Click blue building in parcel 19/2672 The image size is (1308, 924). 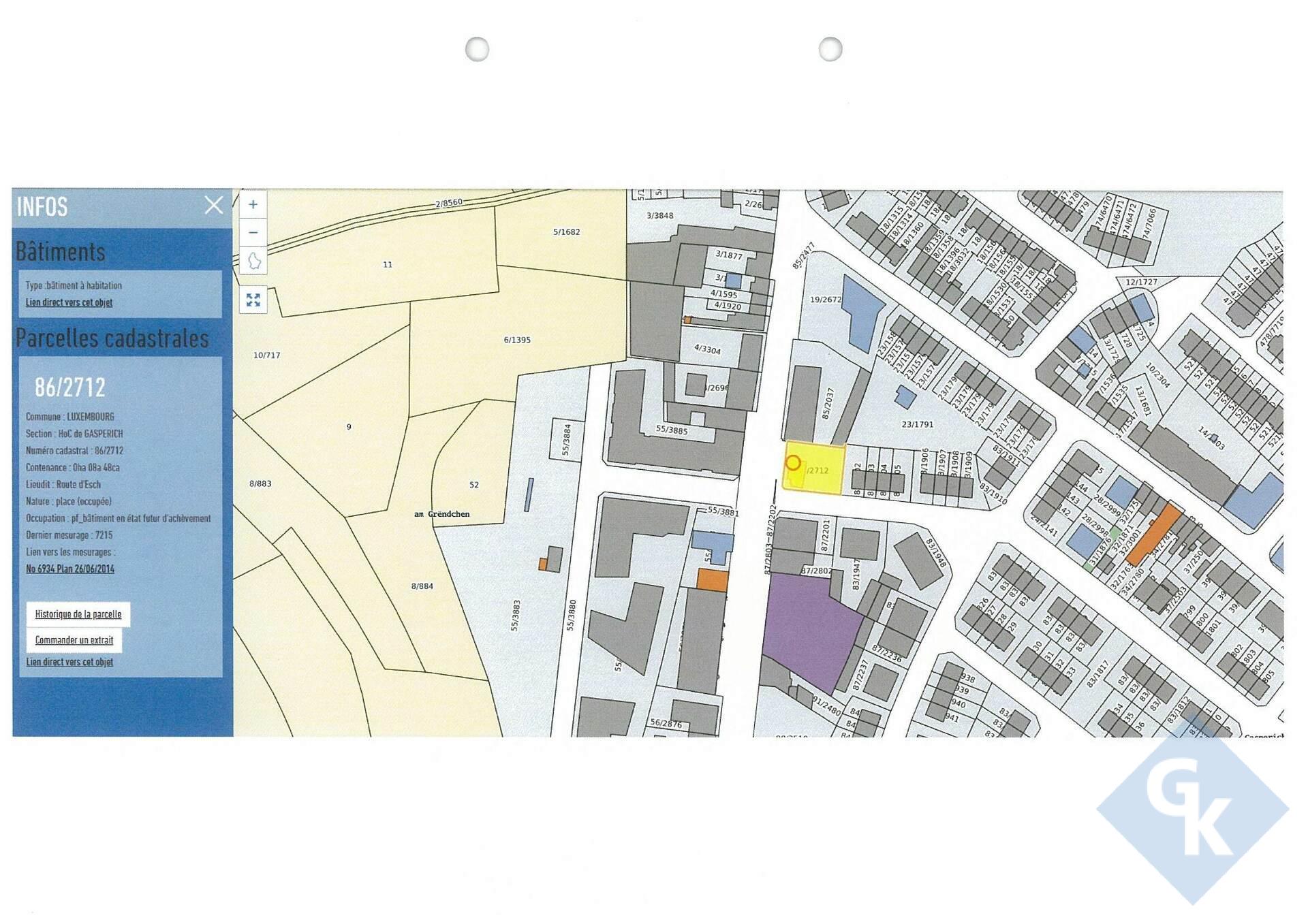pyautogui.click(x=862, y=313)
